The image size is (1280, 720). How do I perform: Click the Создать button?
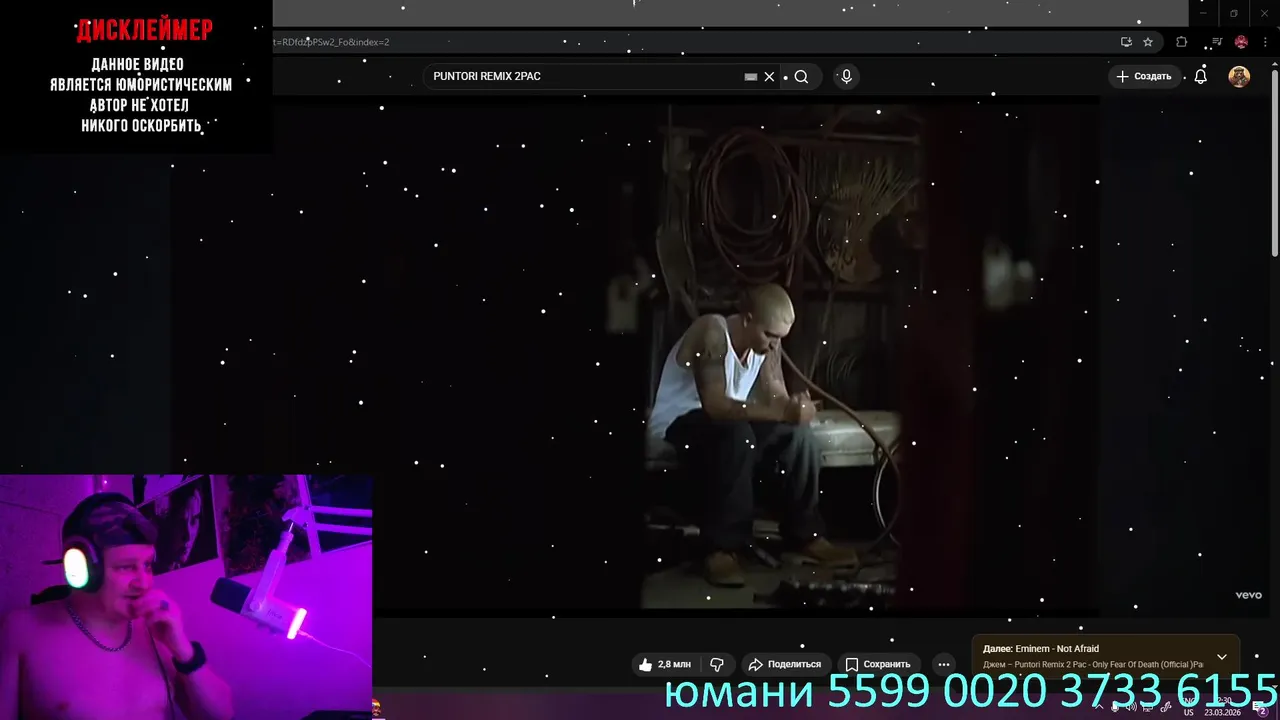(x=1143, y=76)
